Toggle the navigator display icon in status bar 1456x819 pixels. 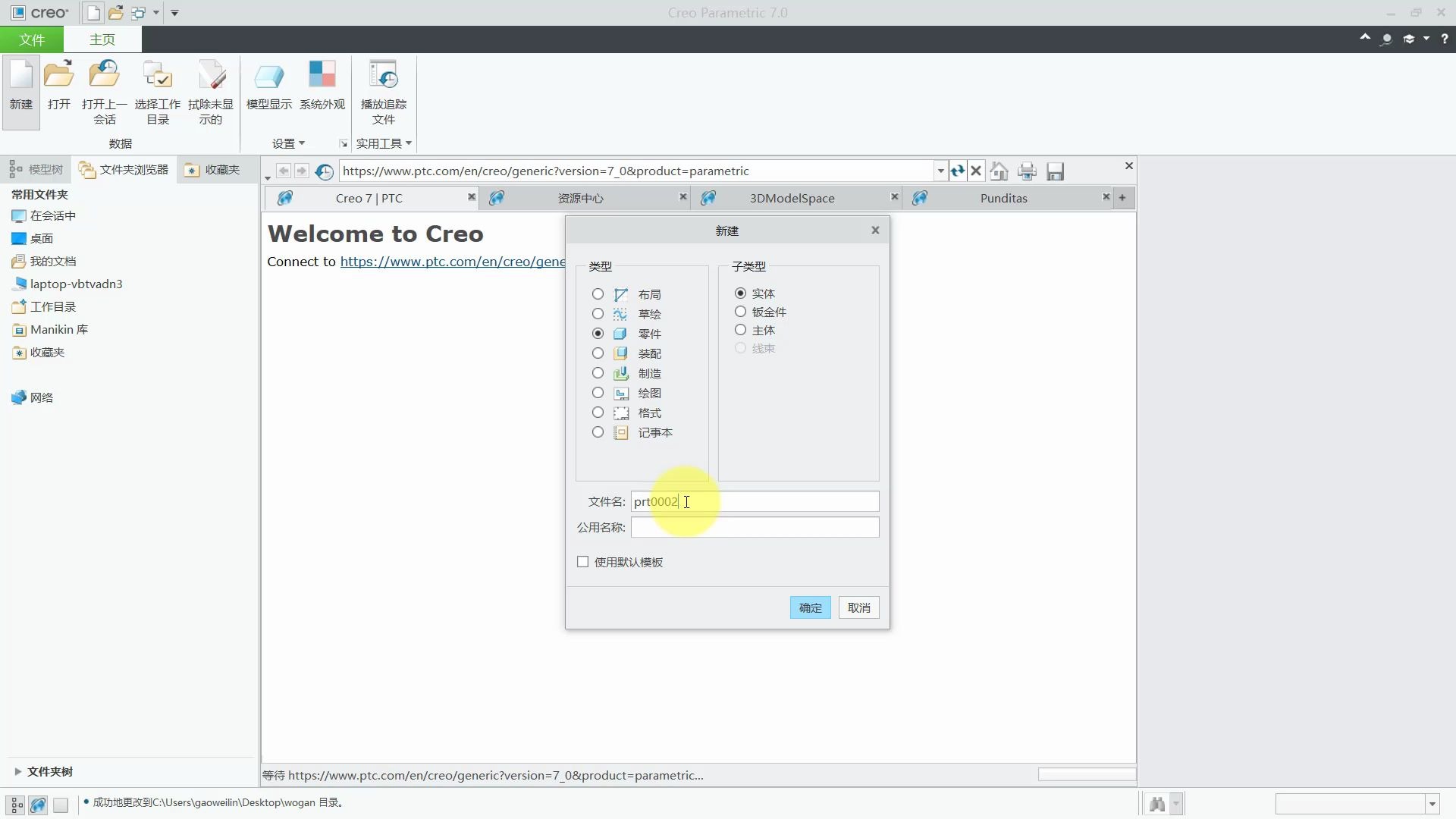click(x=16, y=805)
